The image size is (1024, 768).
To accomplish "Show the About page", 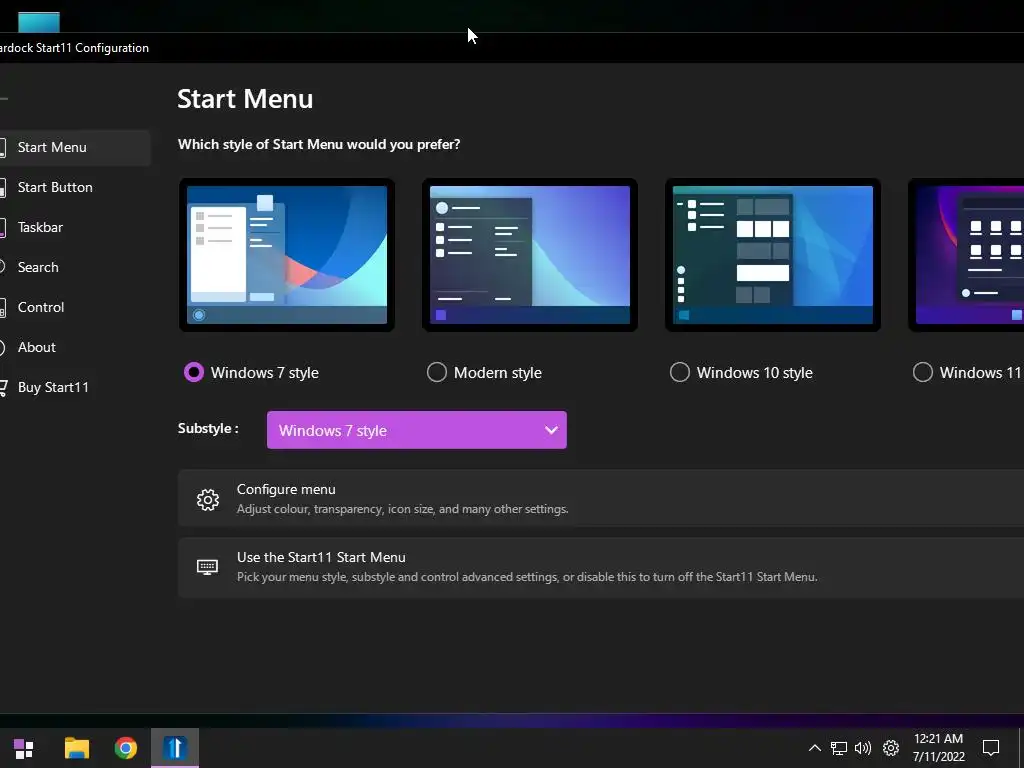I will pyautogui.click(x=74, y=347).
